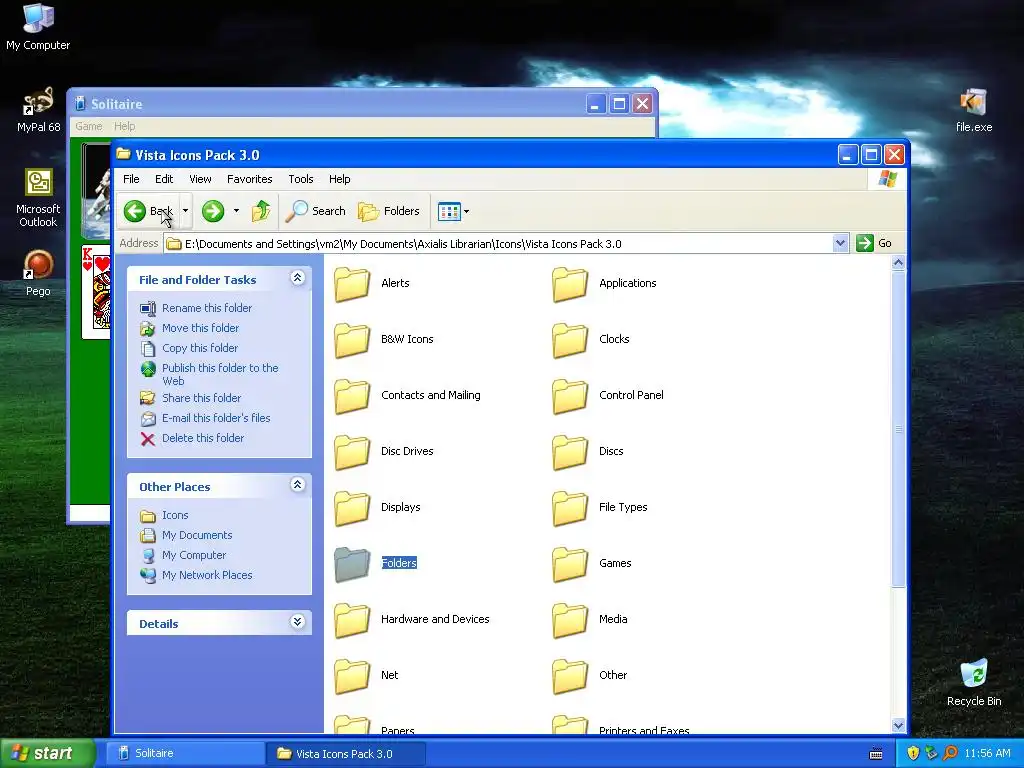Select the Recycle Bin desktop icon
This screenshot has height=768, width=1024.
pyautogui.click(x=974, y=683)
